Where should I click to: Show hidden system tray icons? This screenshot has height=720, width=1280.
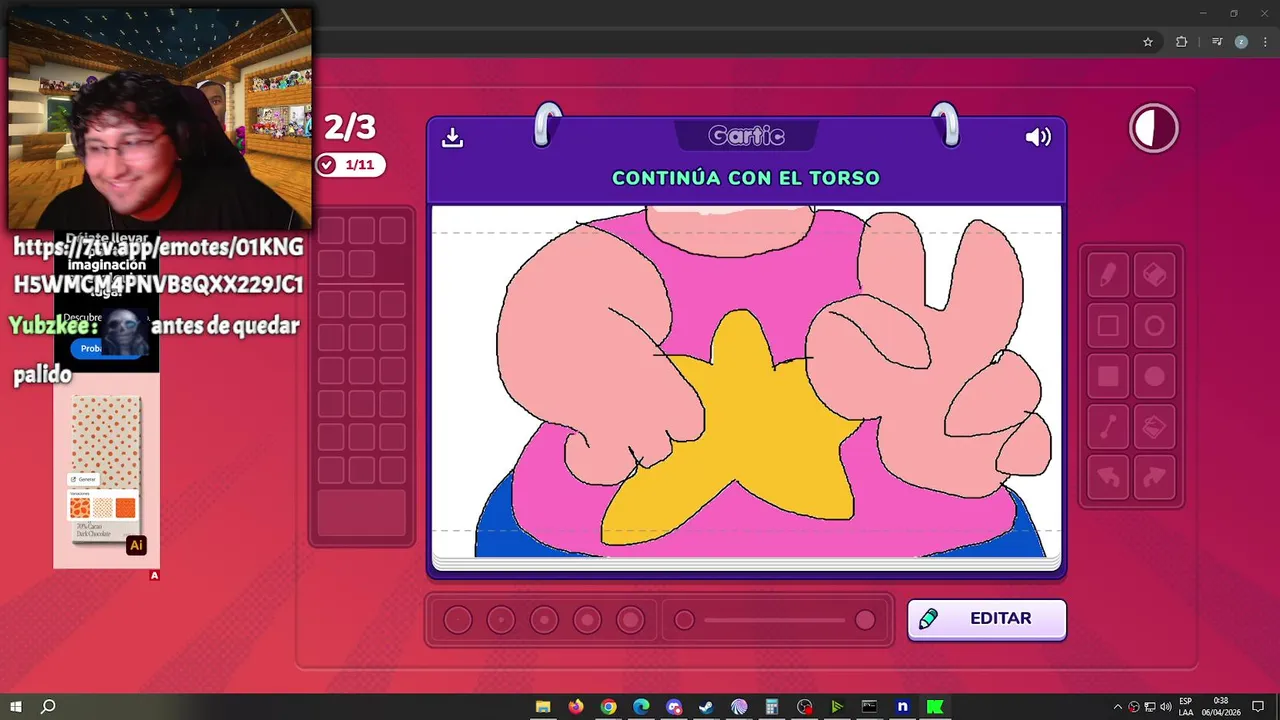click(x=1118, y=707)
